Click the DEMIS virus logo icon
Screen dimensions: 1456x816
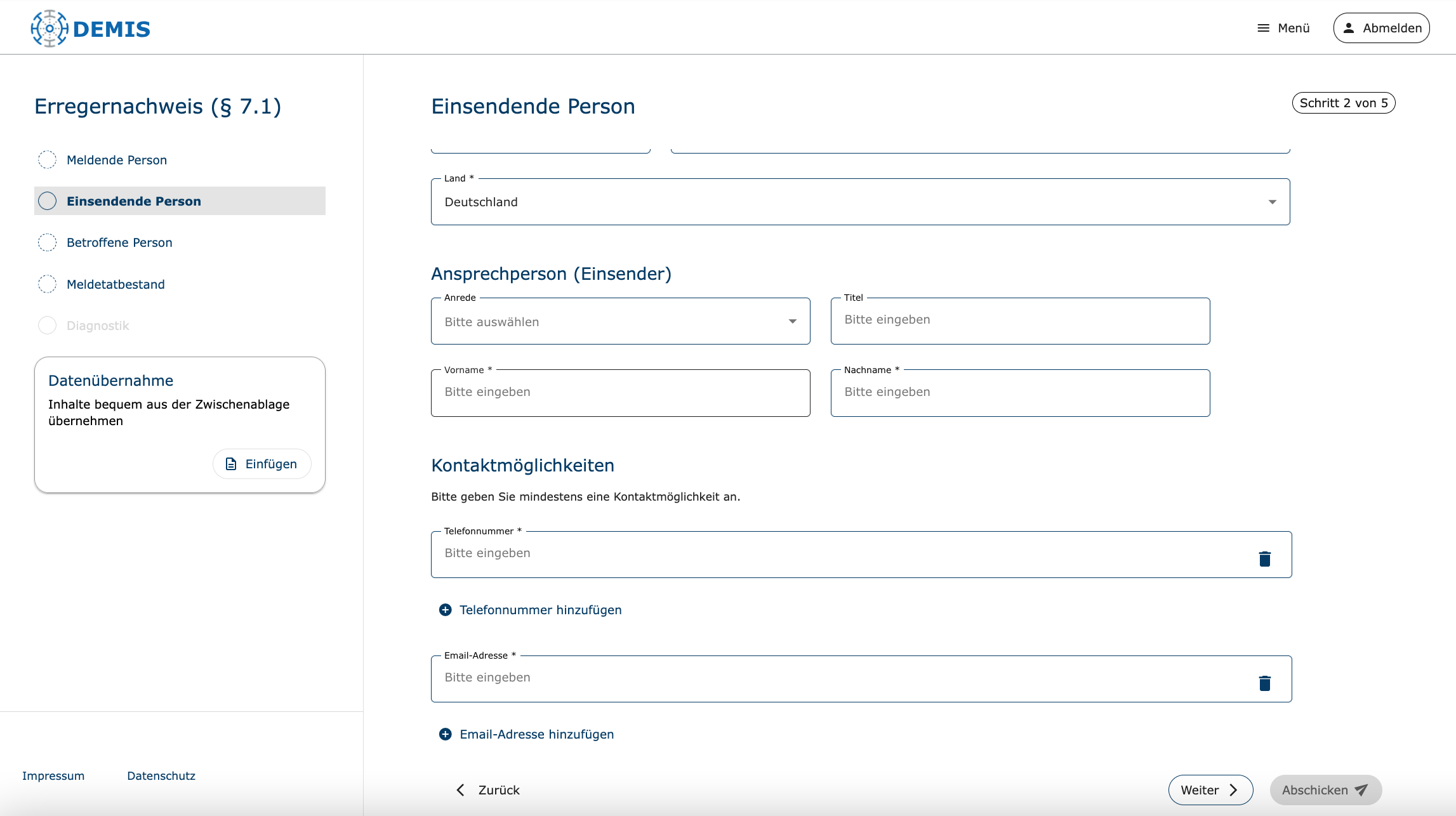[x=49, y=29]
